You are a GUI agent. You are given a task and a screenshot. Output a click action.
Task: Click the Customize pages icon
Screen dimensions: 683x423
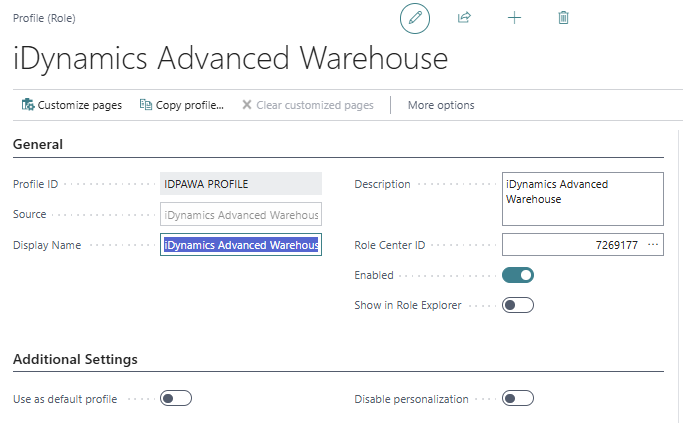[28, 105]
